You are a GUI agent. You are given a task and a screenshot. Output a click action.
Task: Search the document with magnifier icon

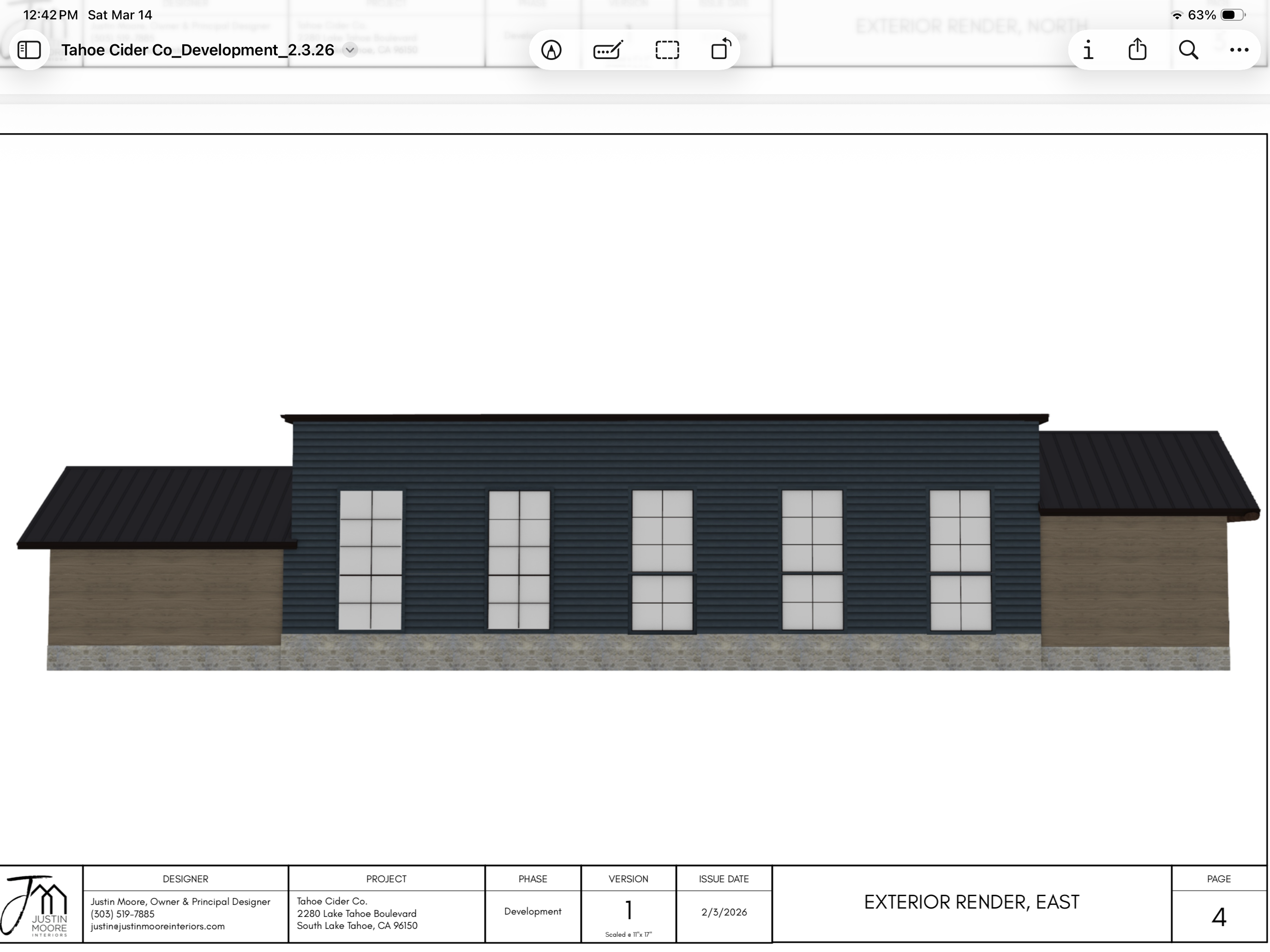1188,50
